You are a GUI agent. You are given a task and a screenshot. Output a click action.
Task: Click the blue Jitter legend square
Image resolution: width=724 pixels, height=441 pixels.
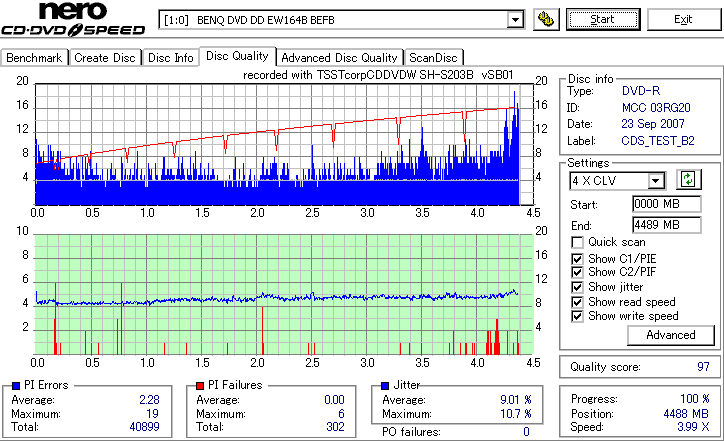pos(385,386)
